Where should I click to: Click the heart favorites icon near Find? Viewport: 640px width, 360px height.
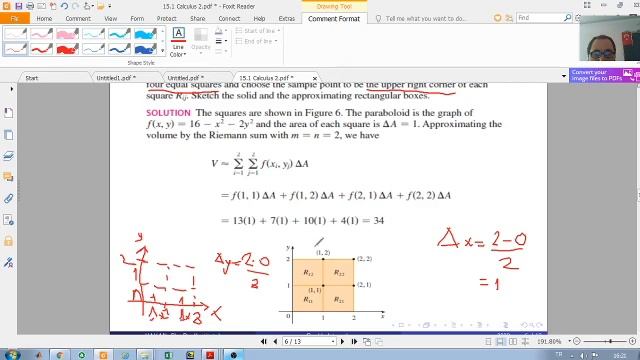tap(497, 18)
